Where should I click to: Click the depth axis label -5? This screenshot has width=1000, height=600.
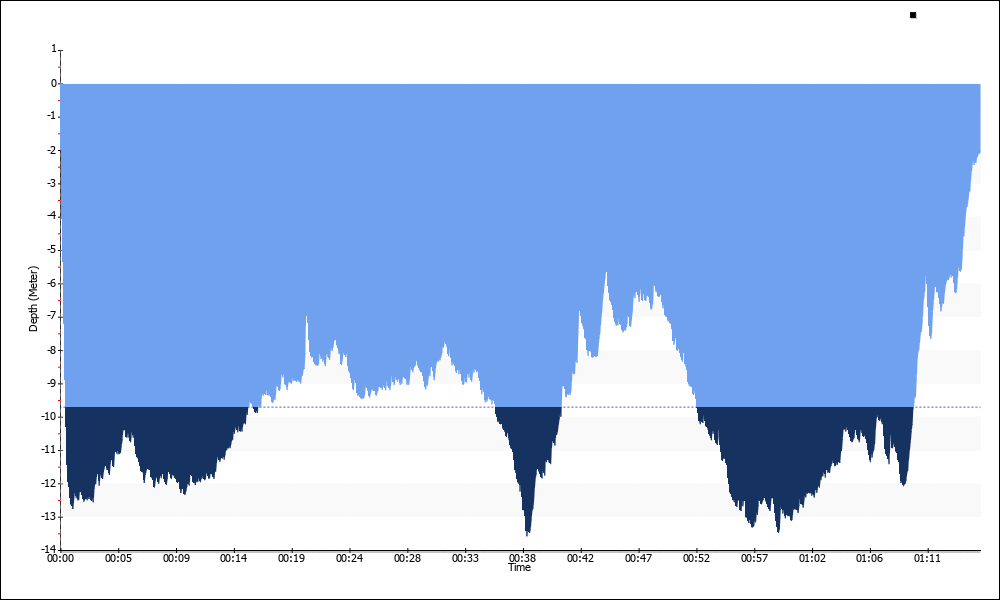pyautogui.click(x=52, y=249)
